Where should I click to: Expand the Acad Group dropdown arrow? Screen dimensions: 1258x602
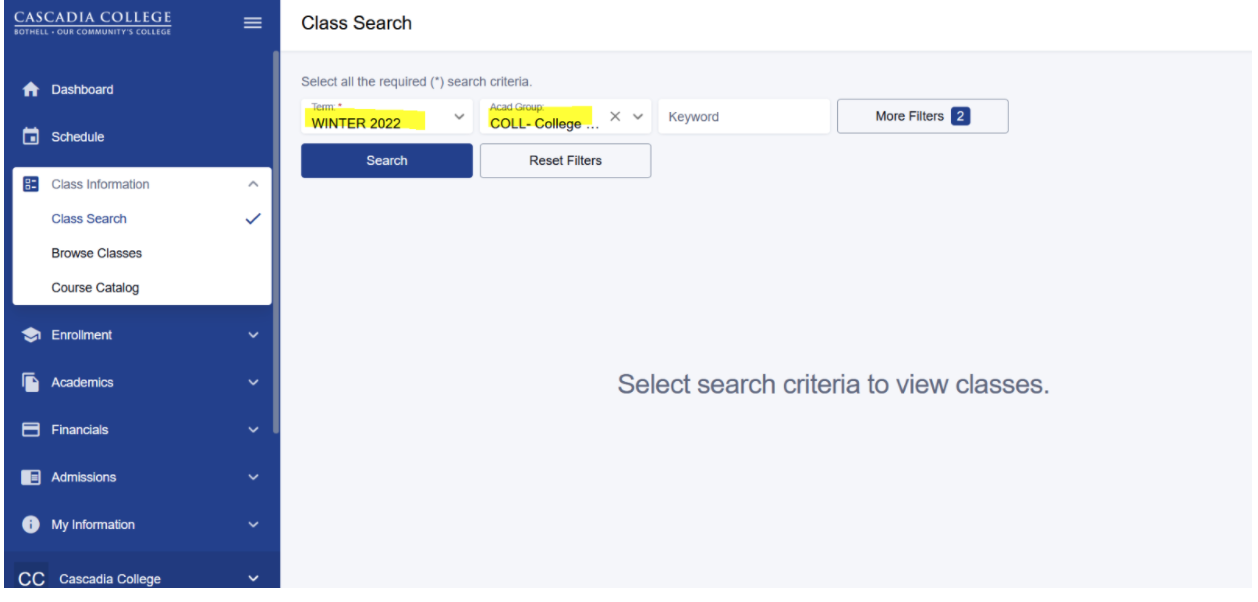coord(636,116)
